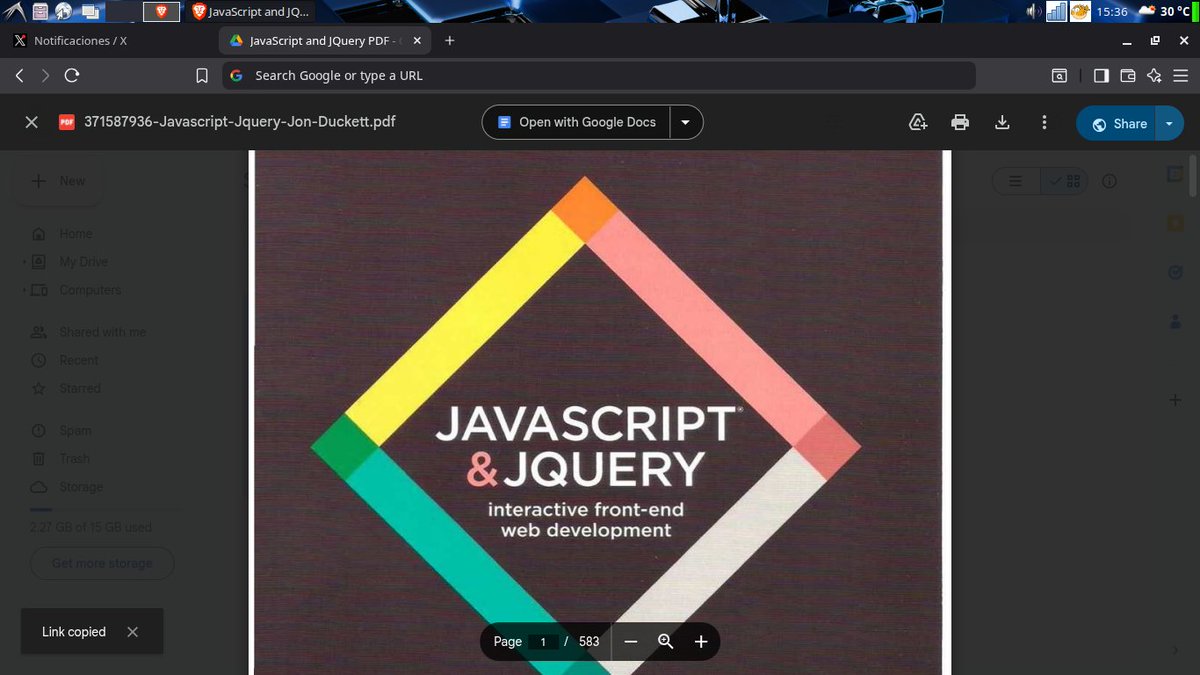Open the Leo AI assistant icon
The image size is (1200, 675).
pyautogui.click(x=1154, y=75)
